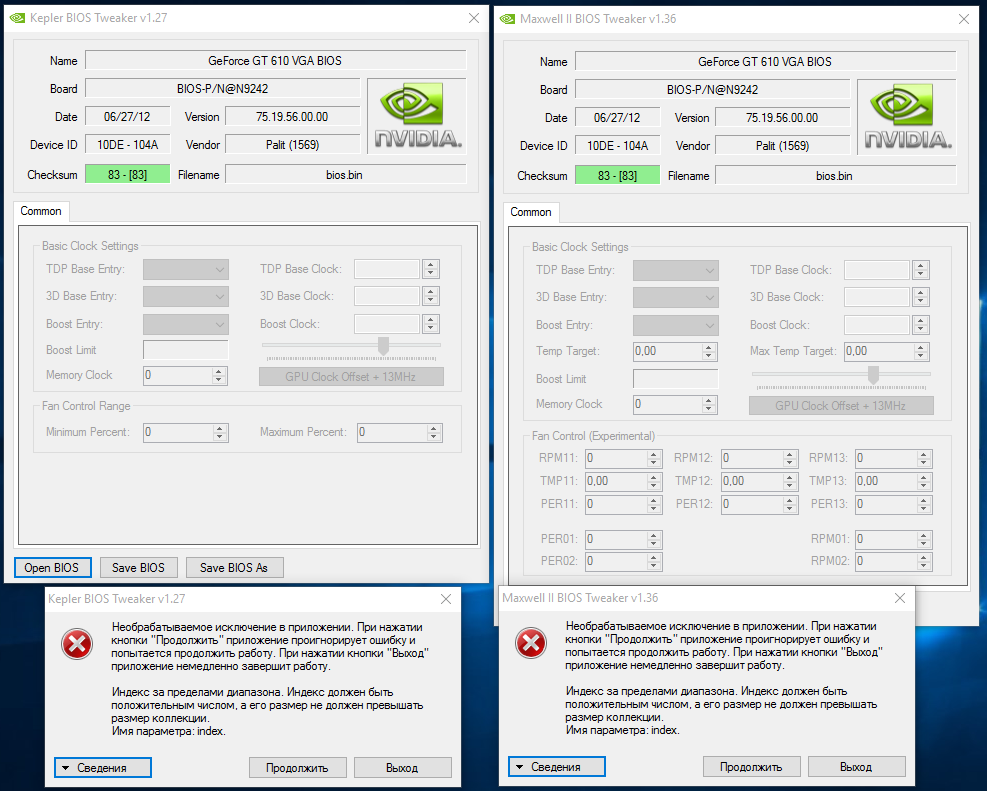Click bios.bin filename field in Kepler
The height and width of the screenshot is (791, 987).
pos(345,174)
